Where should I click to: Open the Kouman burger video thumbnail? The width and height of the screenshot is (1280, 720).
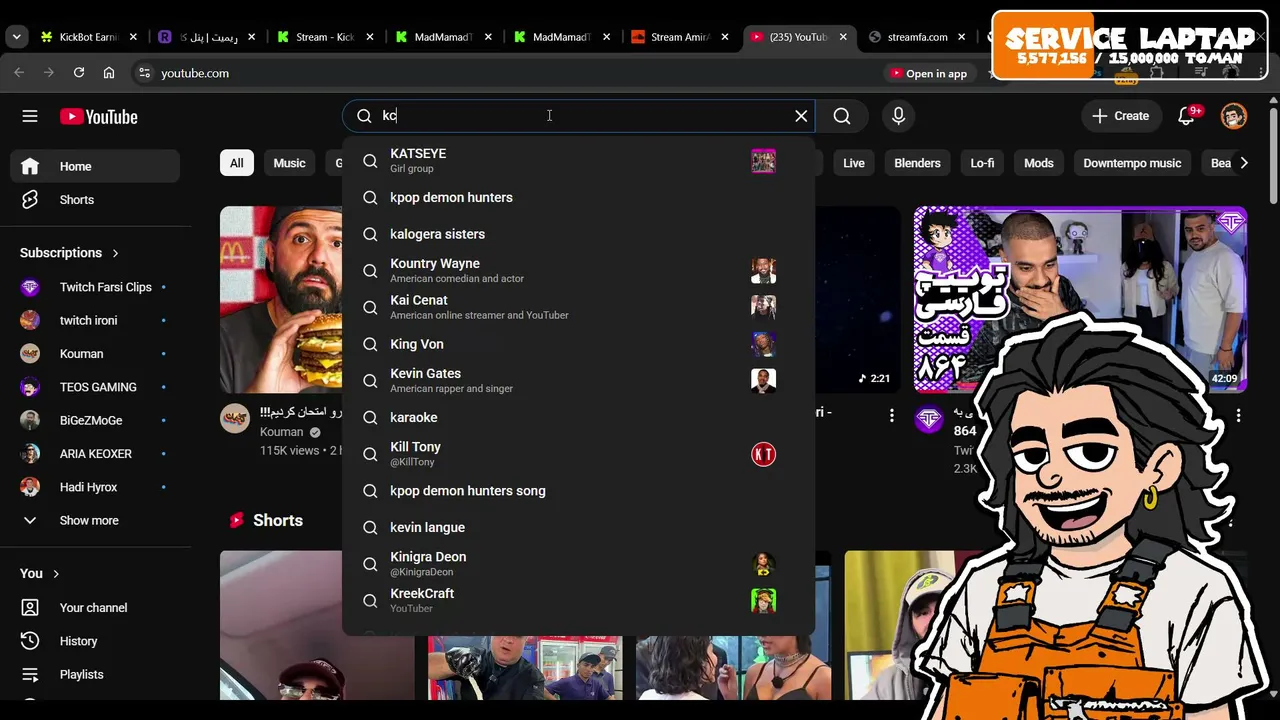point(283,300)
